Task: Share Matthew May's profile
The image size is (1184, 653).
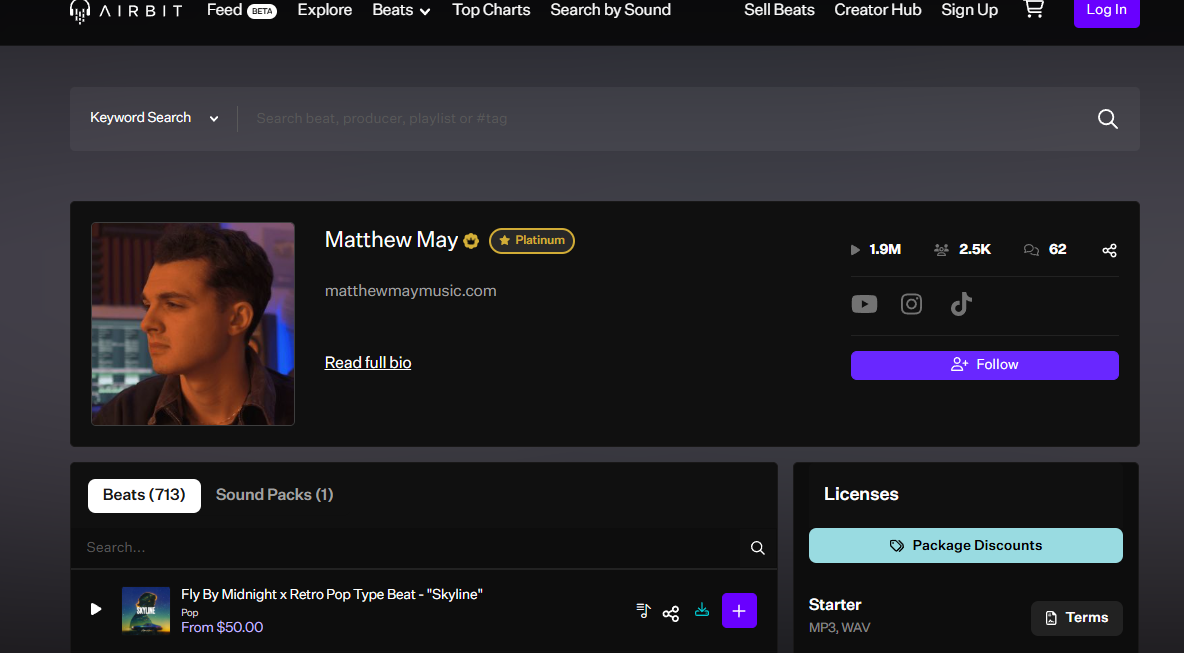Action: tap(1108, 250)
